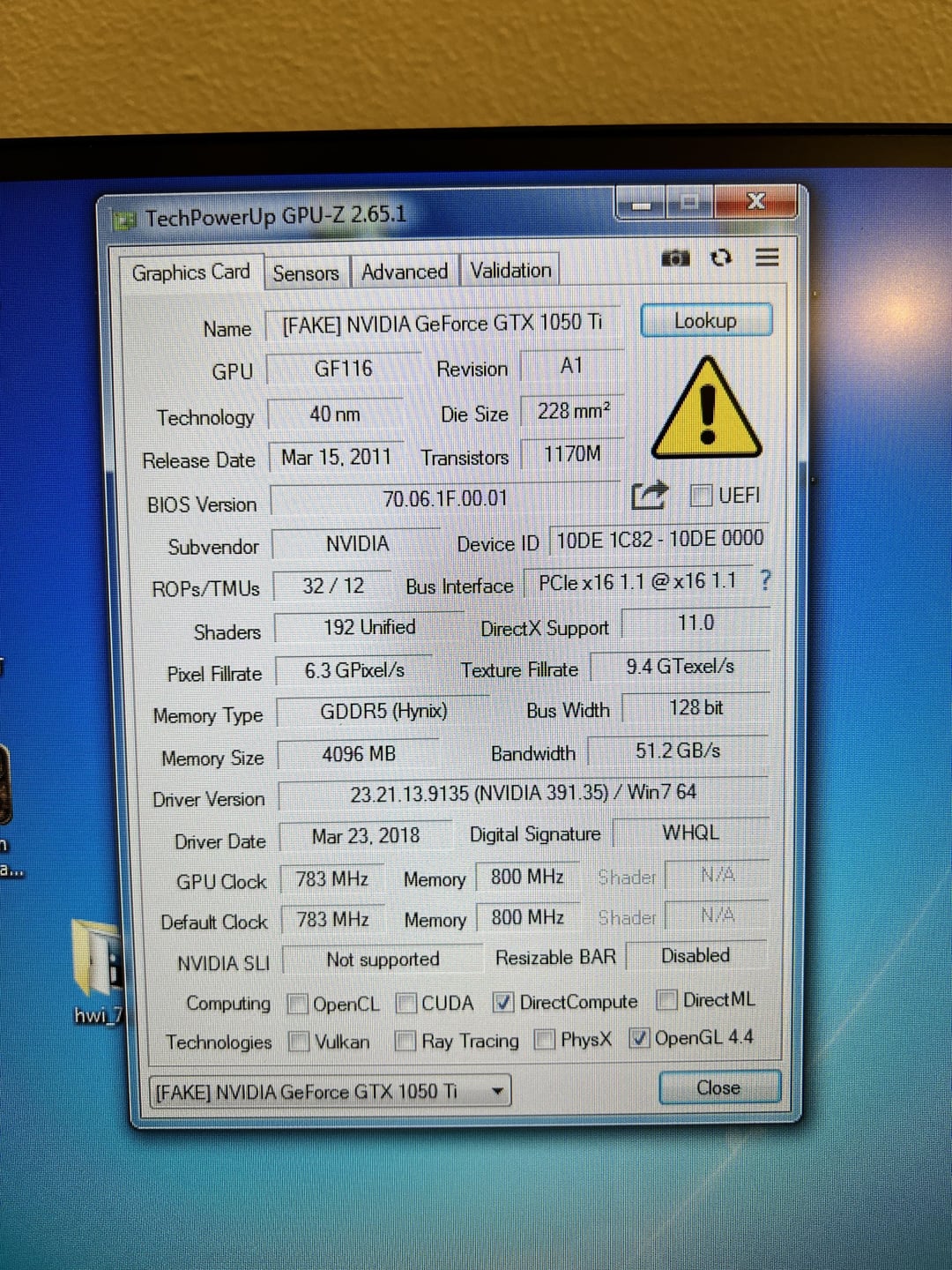The image size is (952, 1270).
Task: Open the GPU selection dropdown at bottom
Action: [x=330, y=1092]
